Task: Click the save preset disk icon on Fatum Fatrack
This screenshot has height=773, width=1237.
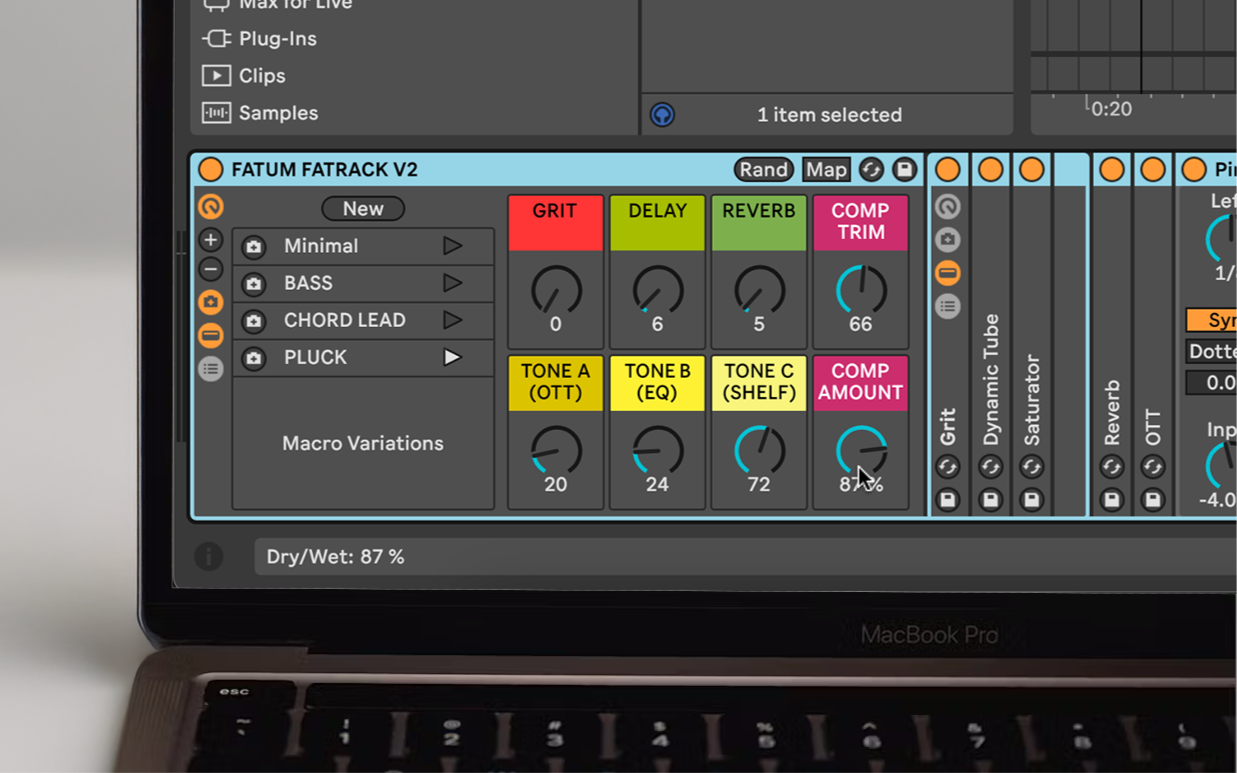Action: [904, 170]
